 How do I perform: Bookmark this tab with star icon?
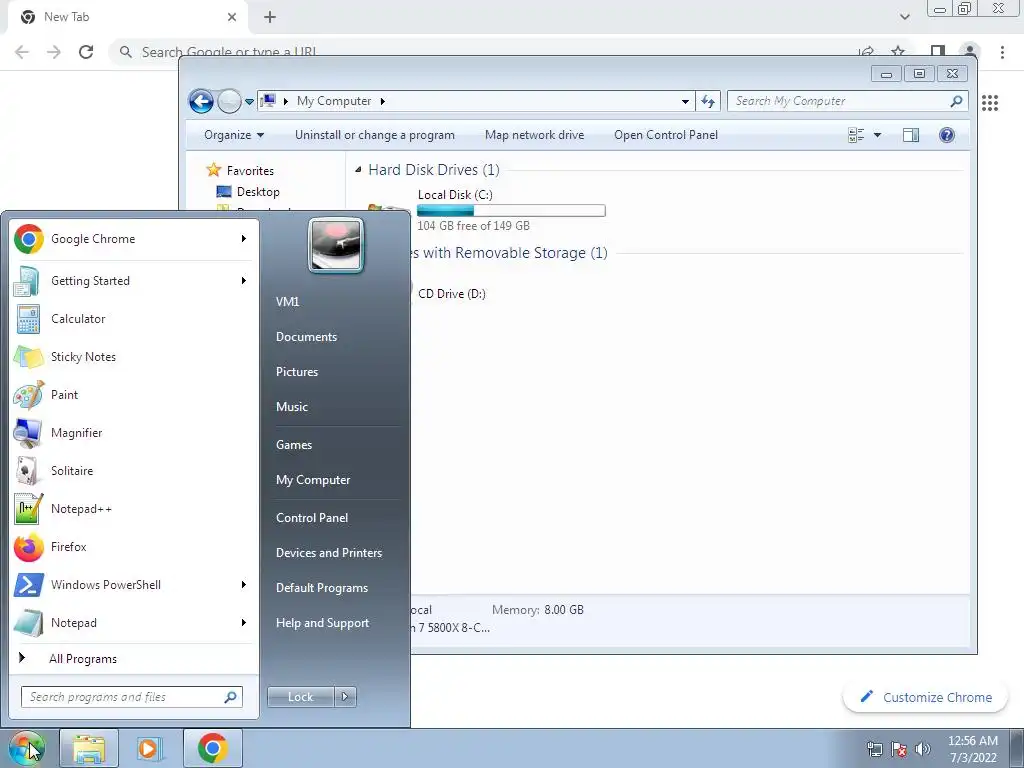(x=899, y=51)
